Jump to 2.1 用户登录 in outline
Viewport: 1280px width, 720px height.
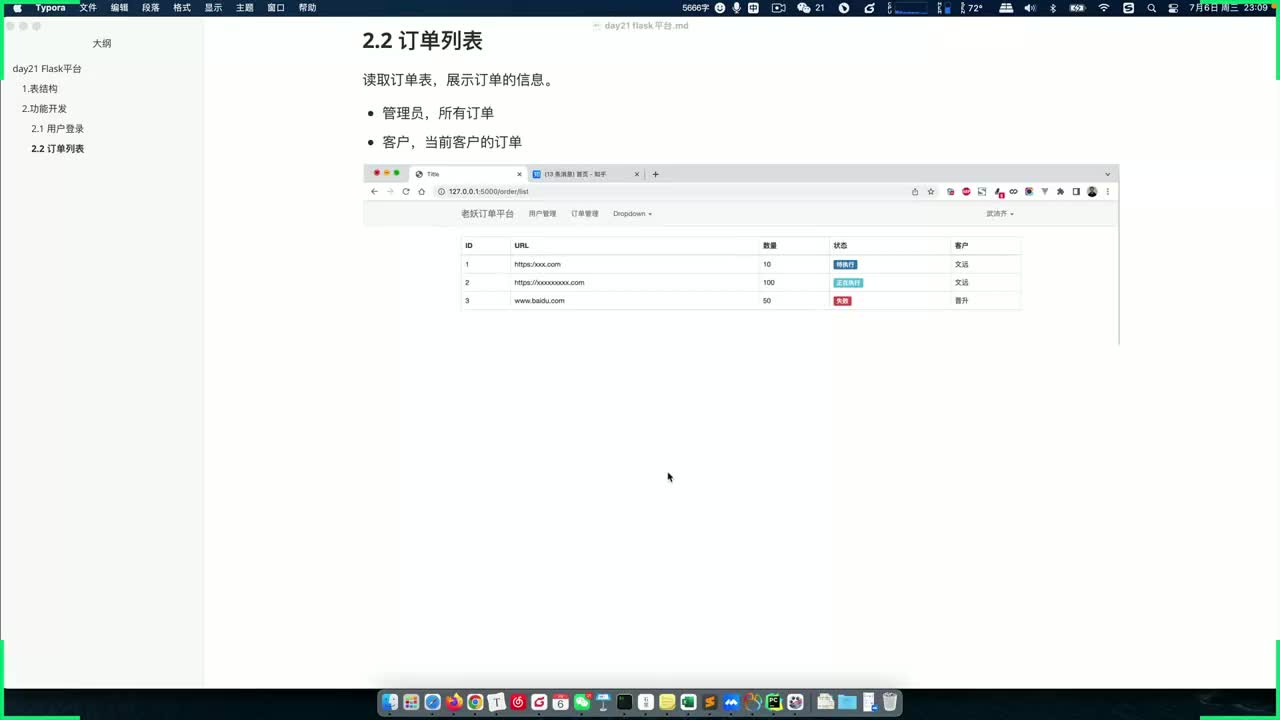coord(57,129)
